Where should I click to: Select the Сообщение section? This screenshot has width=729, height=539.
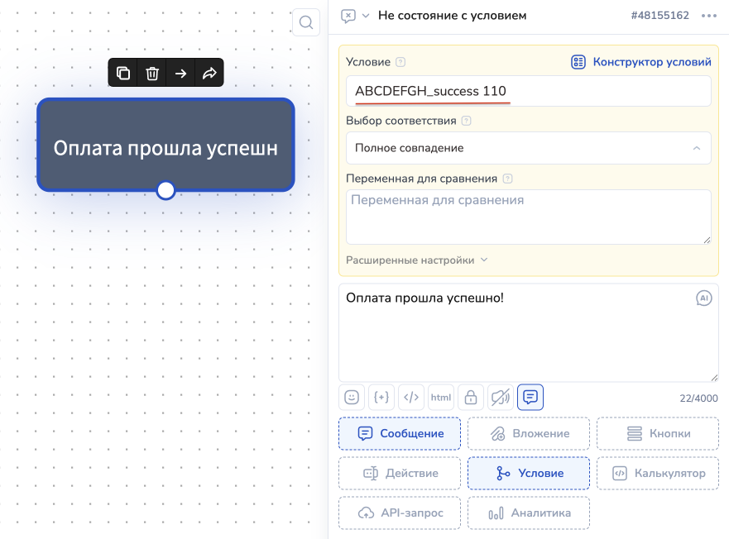pyautogui.click(x=400, y=433)
